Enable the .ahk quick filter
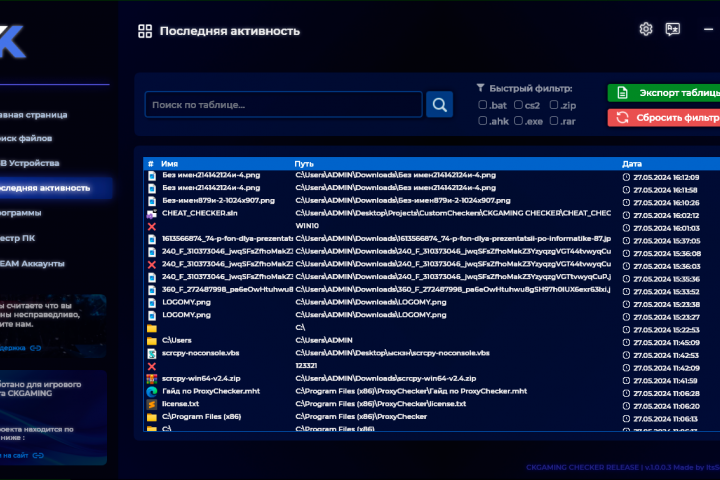 483,121
